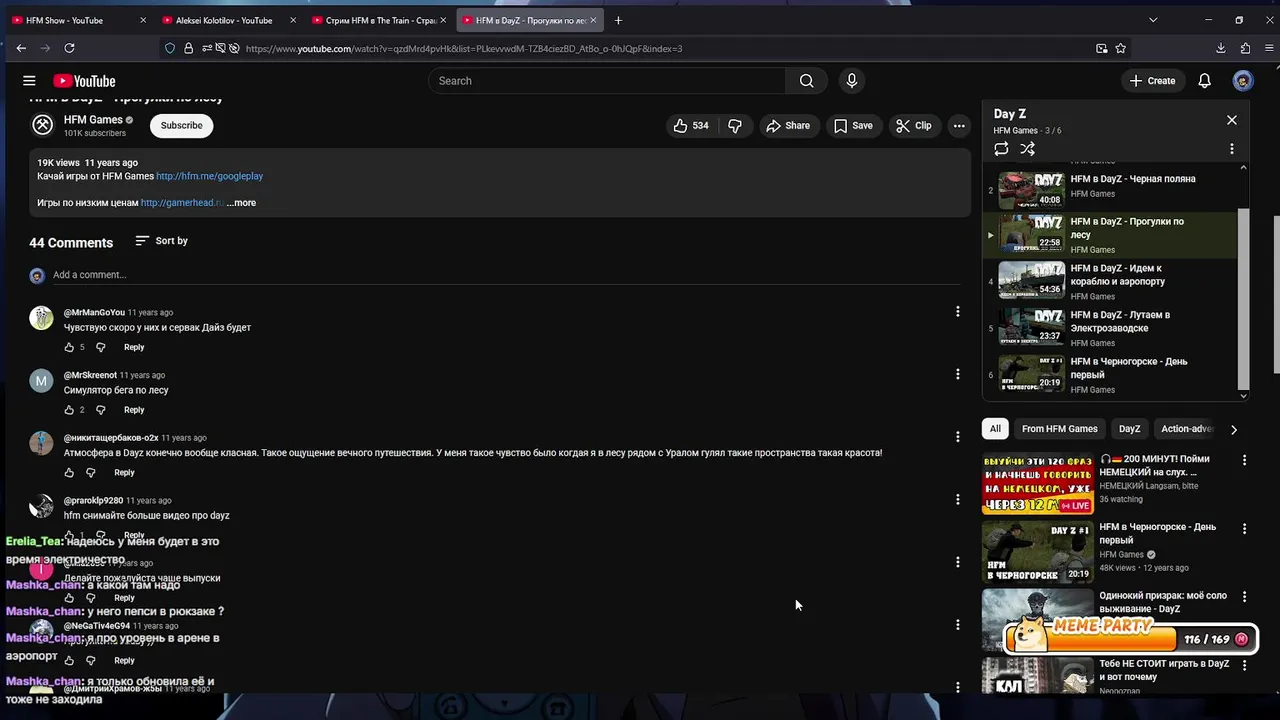Dislike the video
This screenshot has height=720, width=1280.
click(735, 125)
